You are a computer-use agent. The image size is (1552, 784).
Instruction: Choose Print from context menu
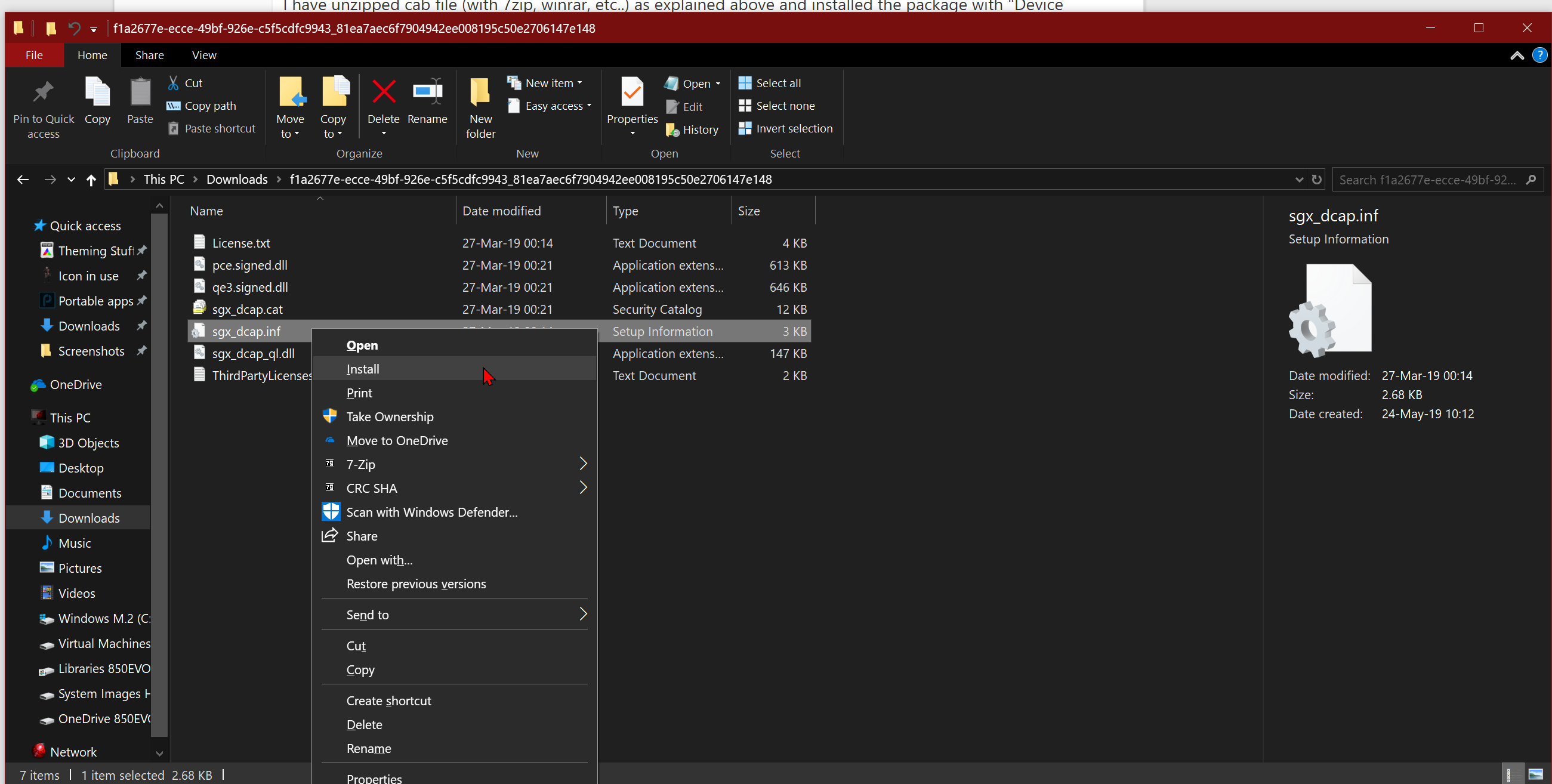pos(455,393)
